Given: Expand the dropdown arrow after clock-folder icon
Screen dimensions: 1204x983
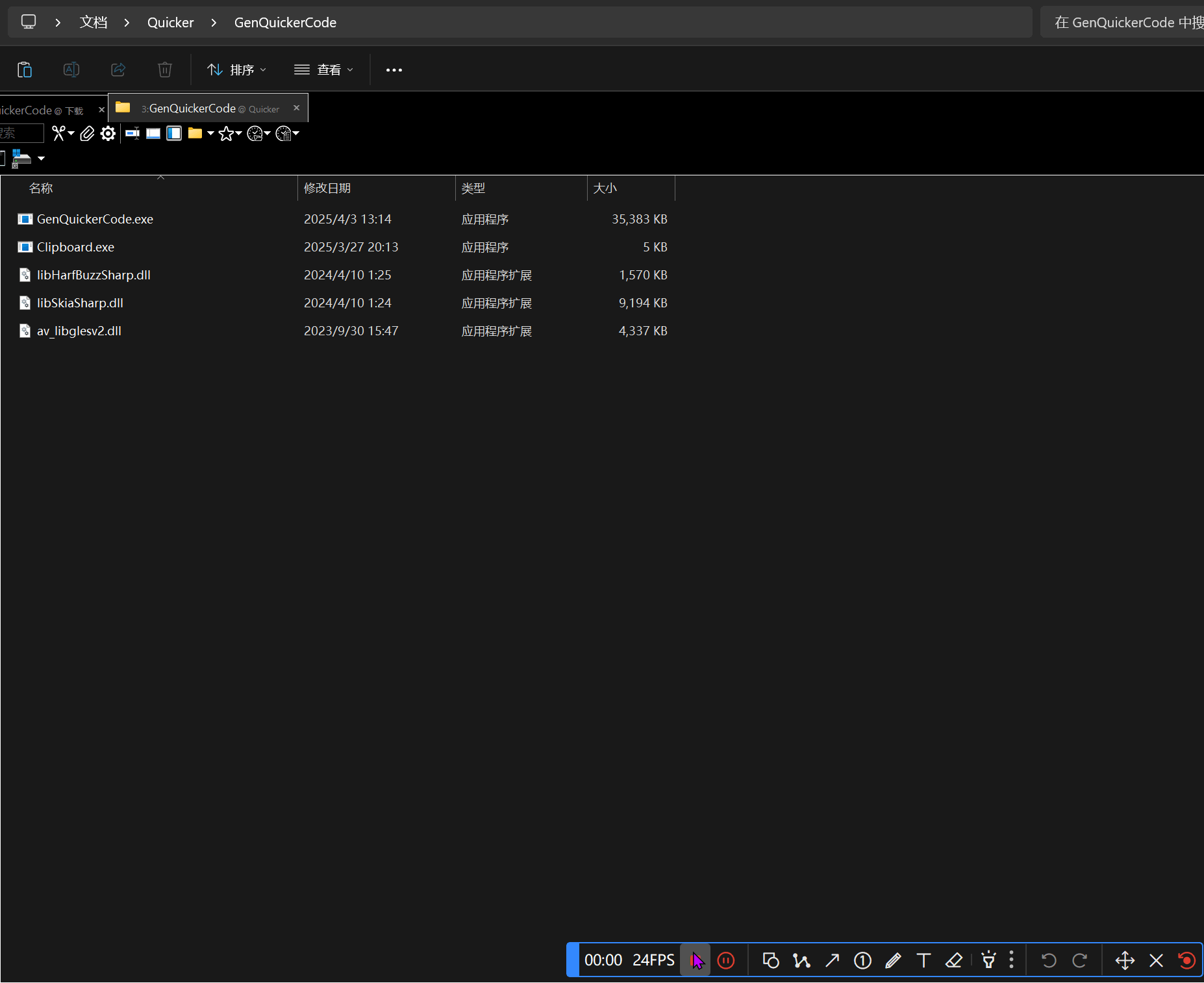Looking at the screenshot, I should [x=267, y=133].
